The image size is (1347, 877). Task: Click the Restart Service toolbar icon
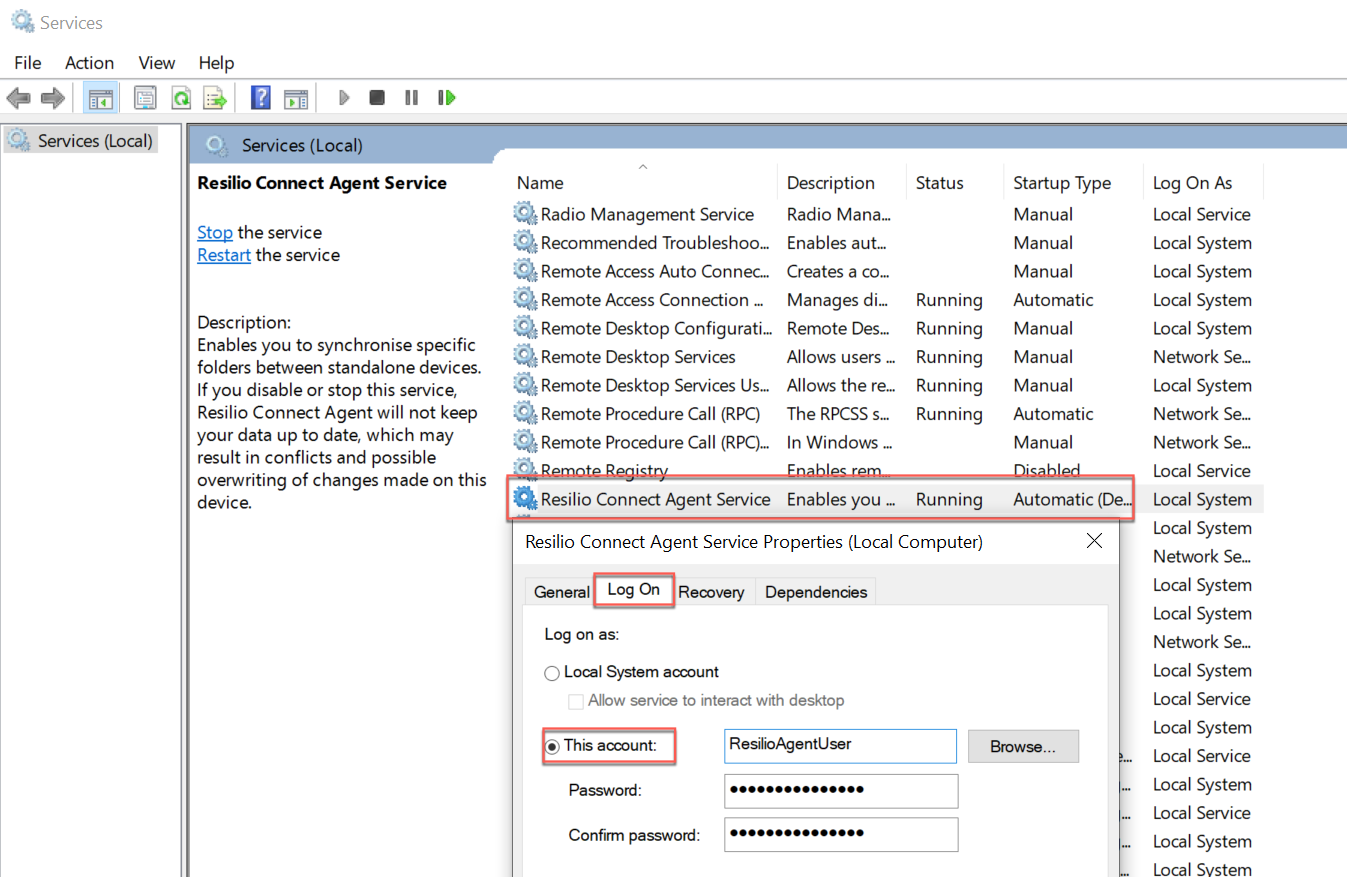447,98
